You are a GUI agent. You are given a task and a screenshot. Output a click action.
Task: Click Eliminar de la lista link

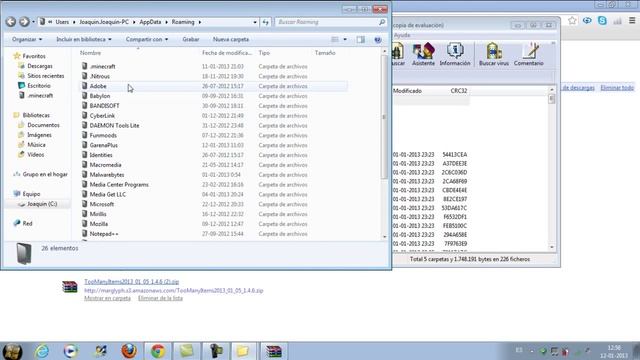pyautogui.click(x=160, y=298)
